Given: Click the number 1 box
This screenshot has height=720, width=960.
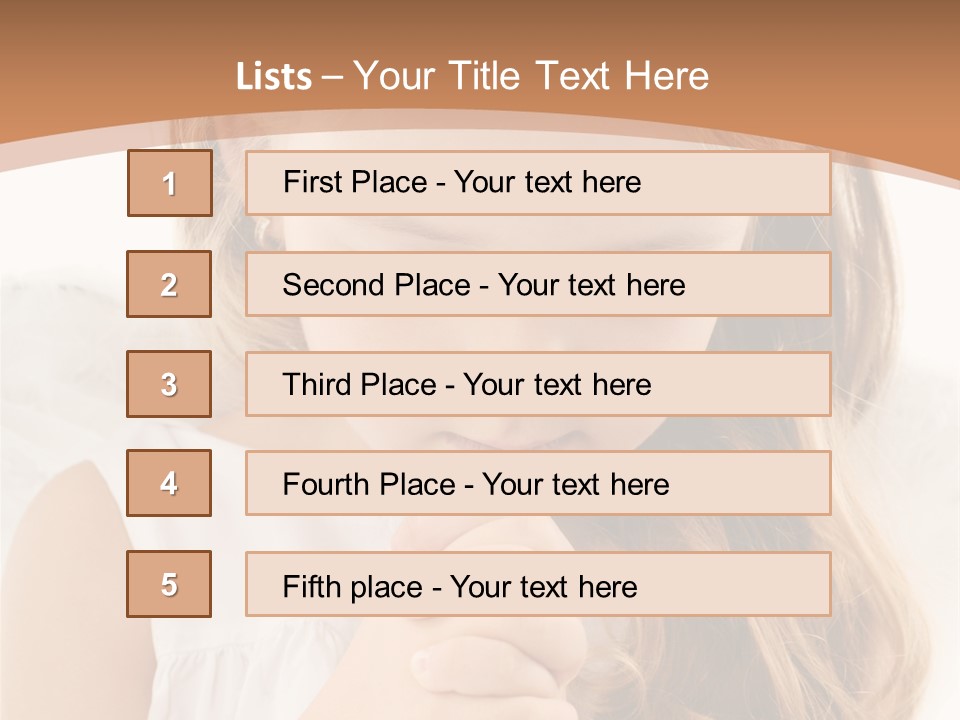Looking at the screenshot, I should 170,183.
